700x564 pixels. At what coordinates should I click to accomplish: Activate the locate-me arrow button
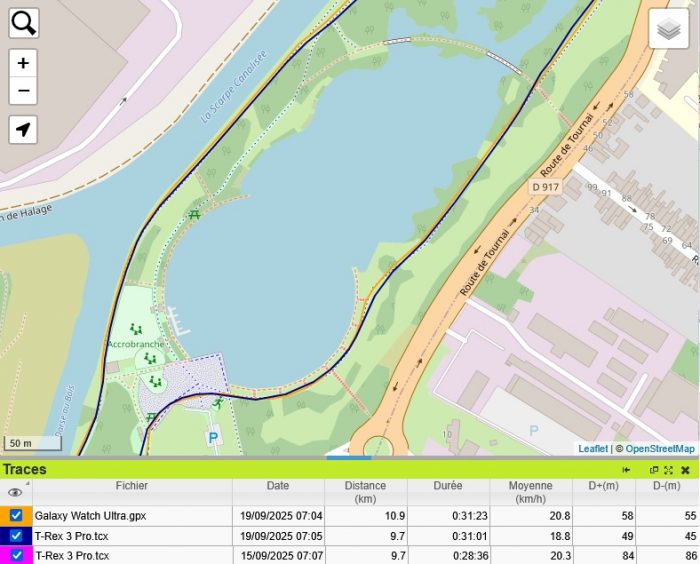[x=23, y=129]
